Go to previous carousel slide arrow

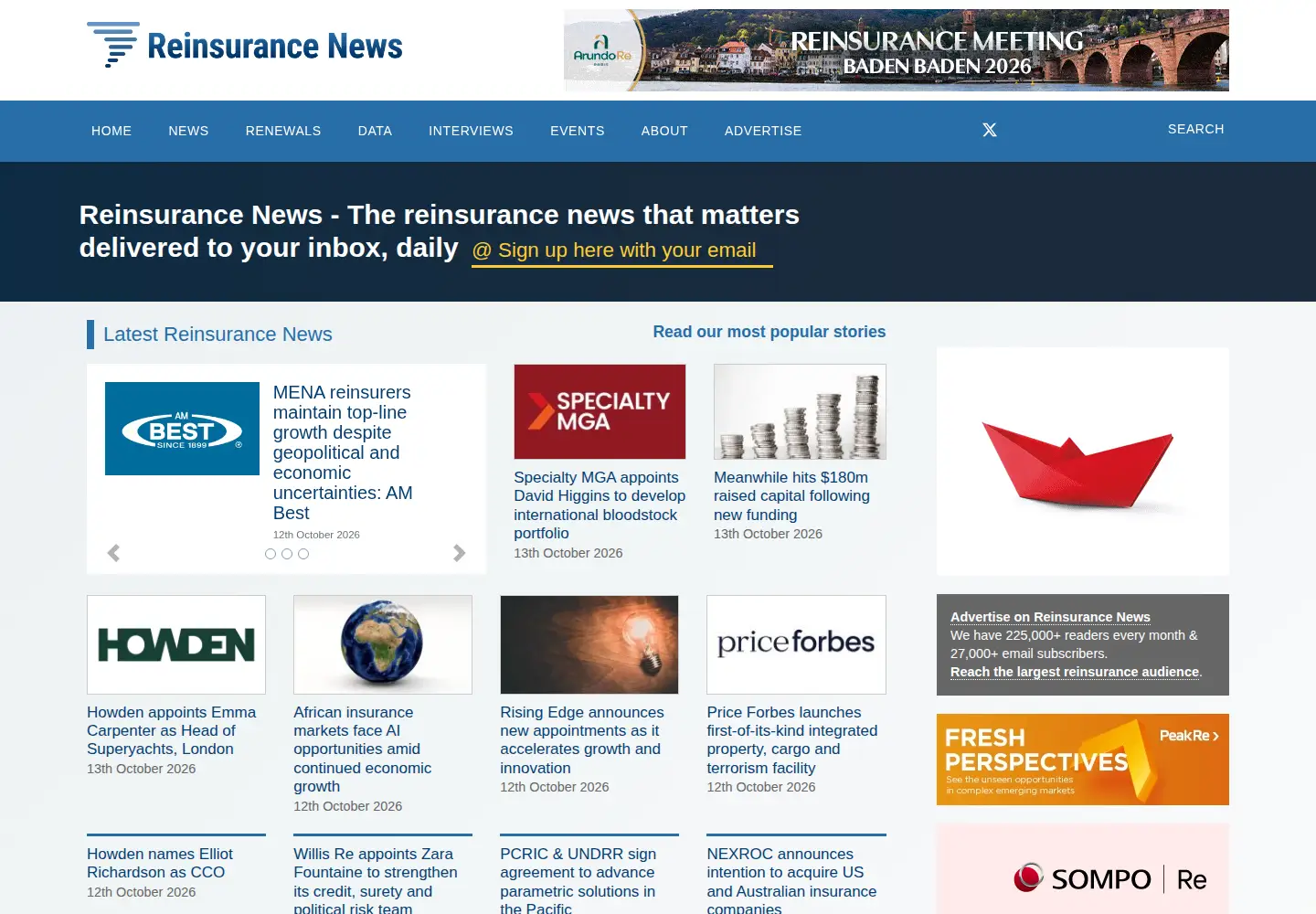pyautogui.click(x=113, y=553)
